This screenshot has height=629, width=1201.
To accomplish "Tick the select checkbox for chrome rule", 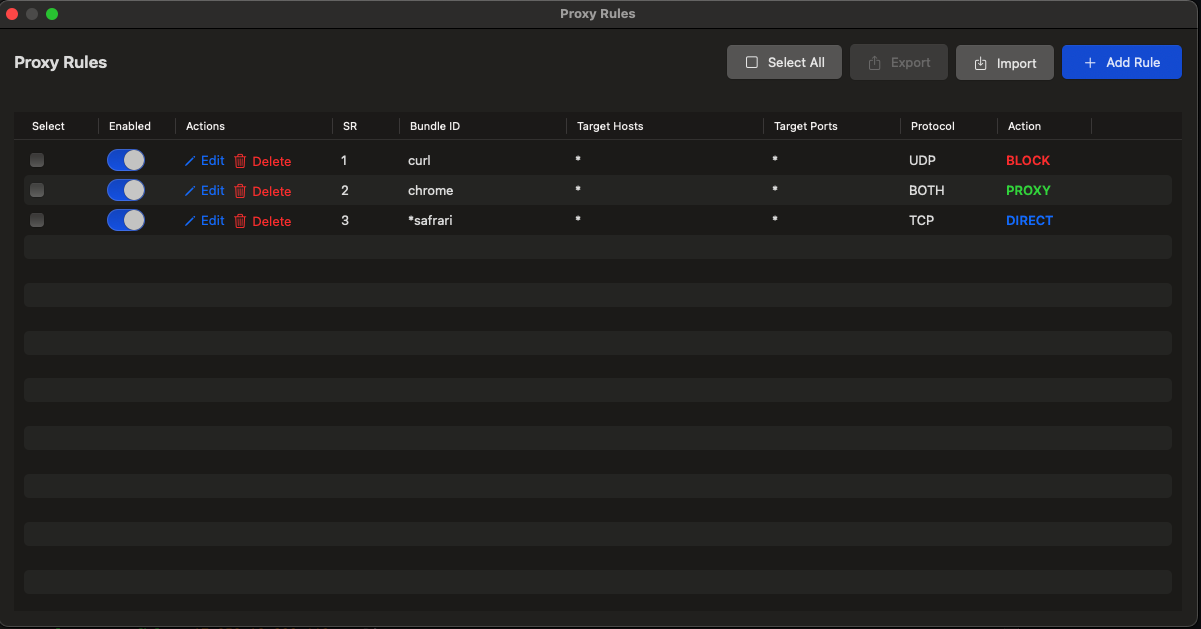I will pyautogui.click(x=37, y=190).
